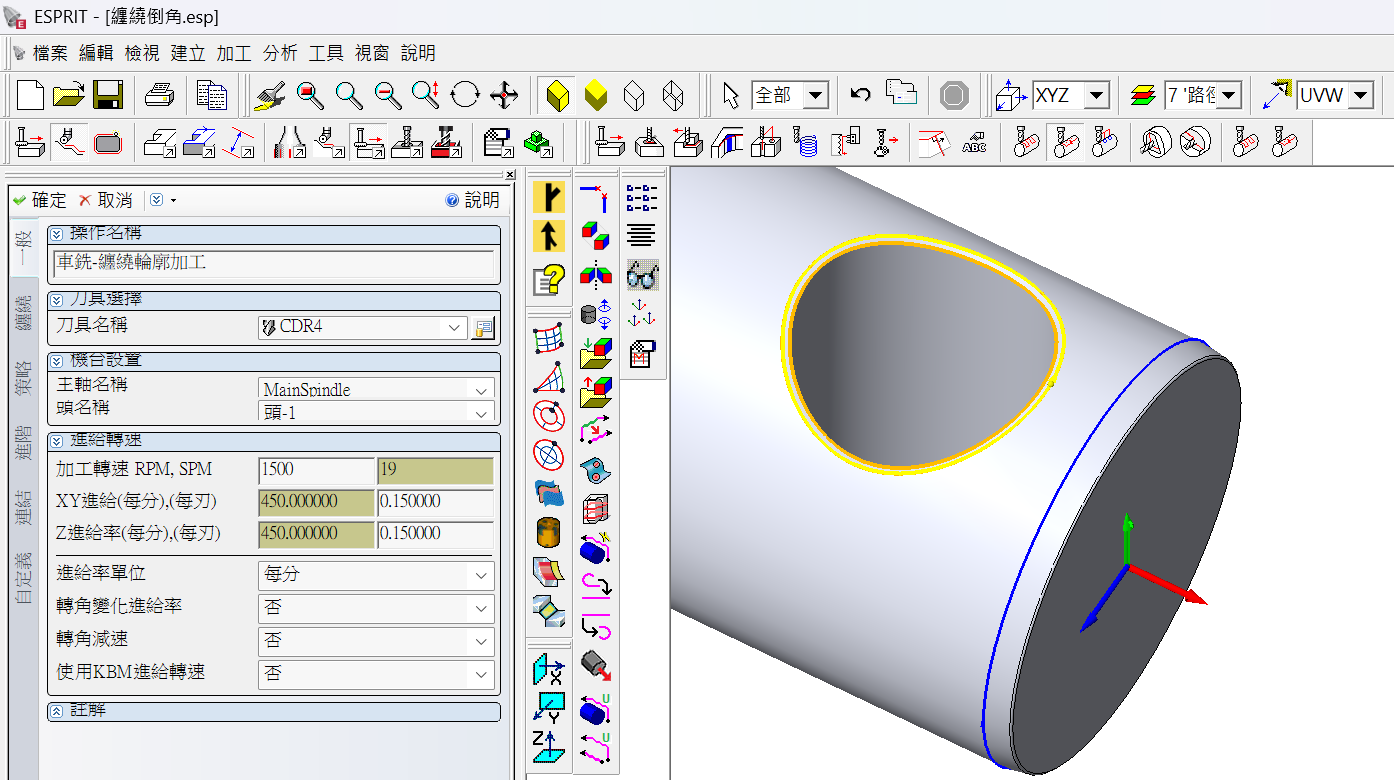This screenshot has width=1394, height=780.
Task: Click the 取消 cancel button
Action: [x=106, y=200]
